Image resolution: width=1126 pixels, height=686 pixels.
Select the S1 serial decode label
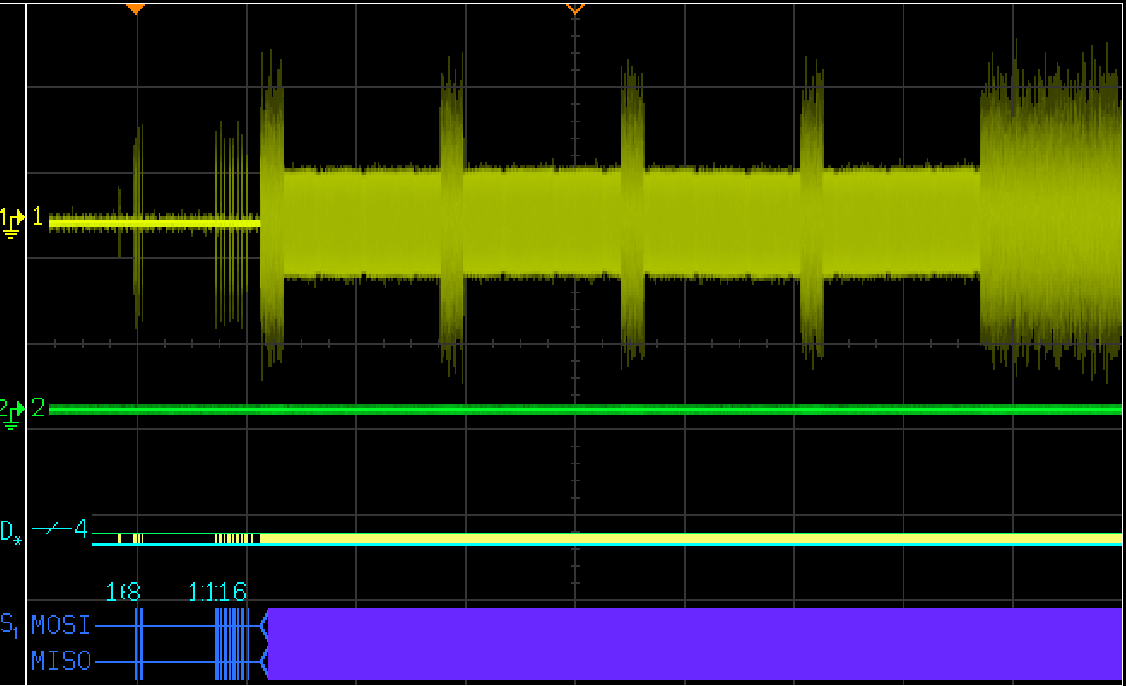[9, 625]
